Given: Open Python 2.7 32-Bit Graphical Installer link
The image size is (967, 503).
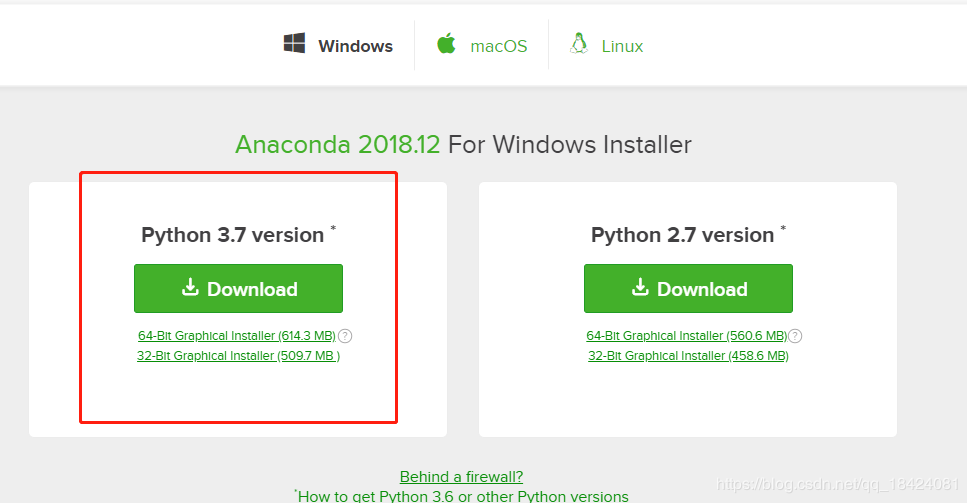Looking at the screenshot, I should tap(688, 355).
